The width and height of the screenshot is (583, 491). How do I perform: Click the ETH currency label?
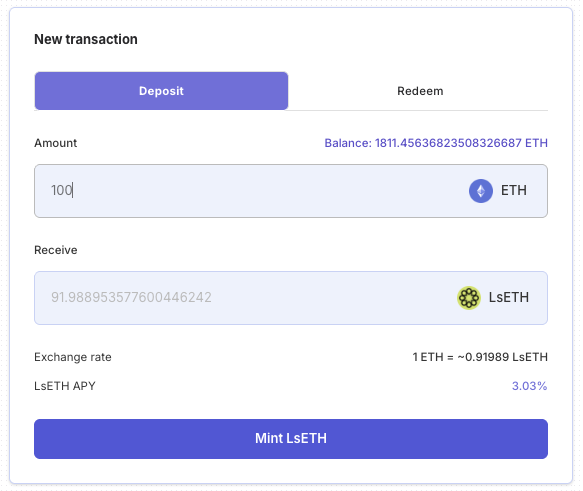click(x=513, y=190)
